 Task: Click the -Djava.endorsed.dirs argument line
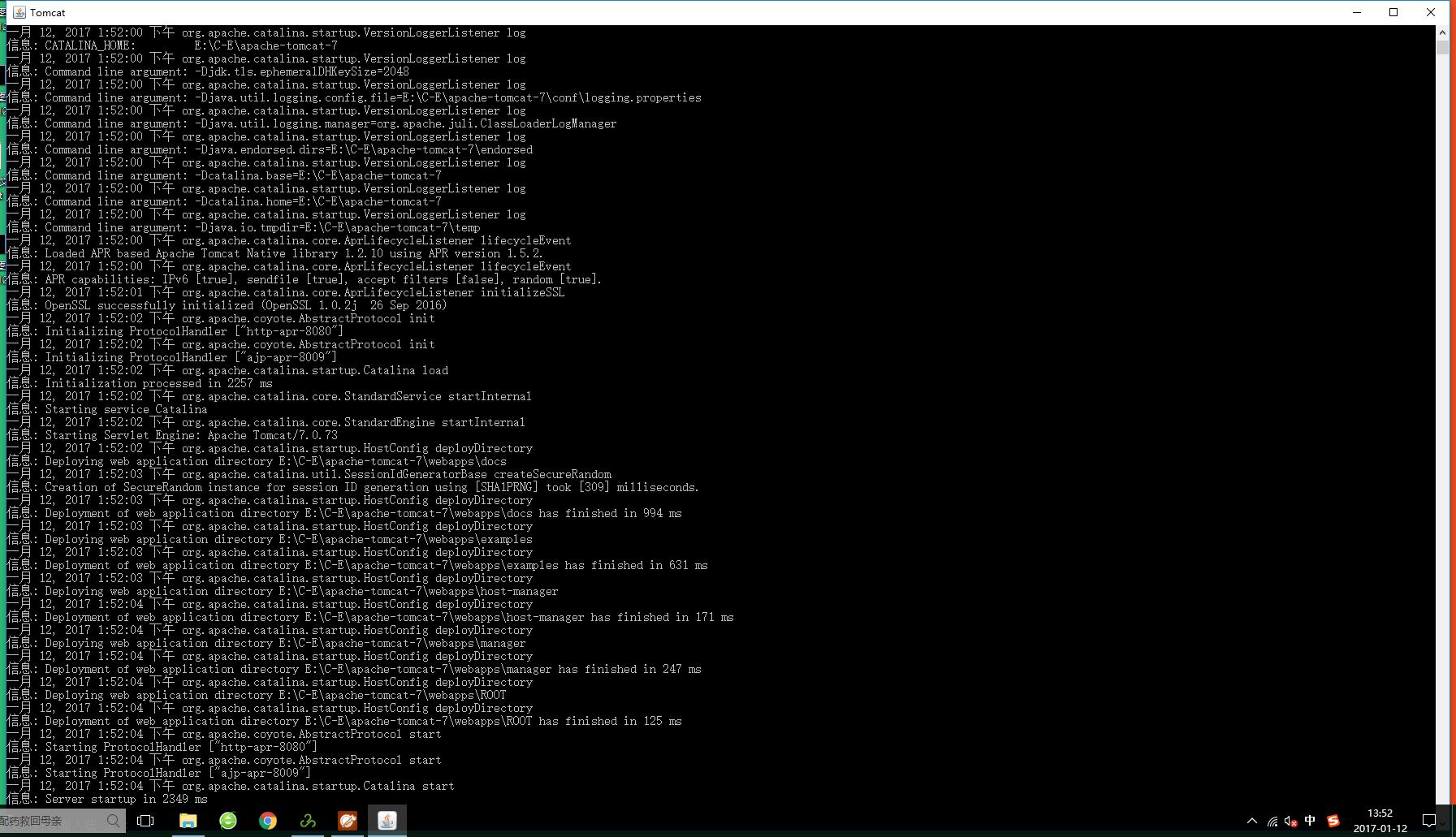click(x=270, y=149)
